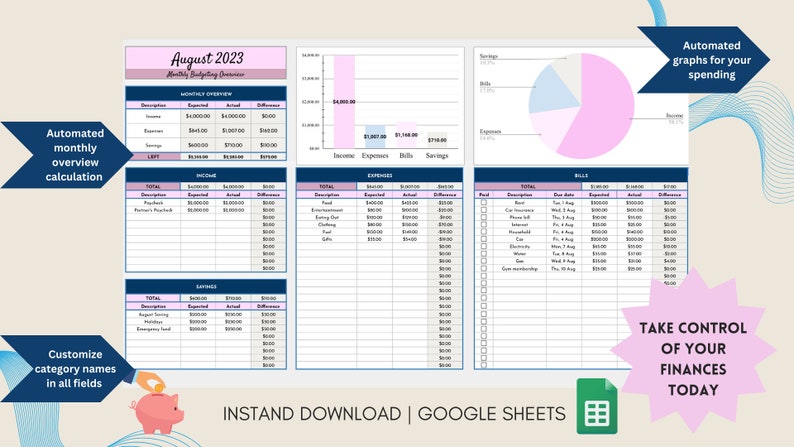Select the pink Income bar in the bar chart

tap(344, 102)
